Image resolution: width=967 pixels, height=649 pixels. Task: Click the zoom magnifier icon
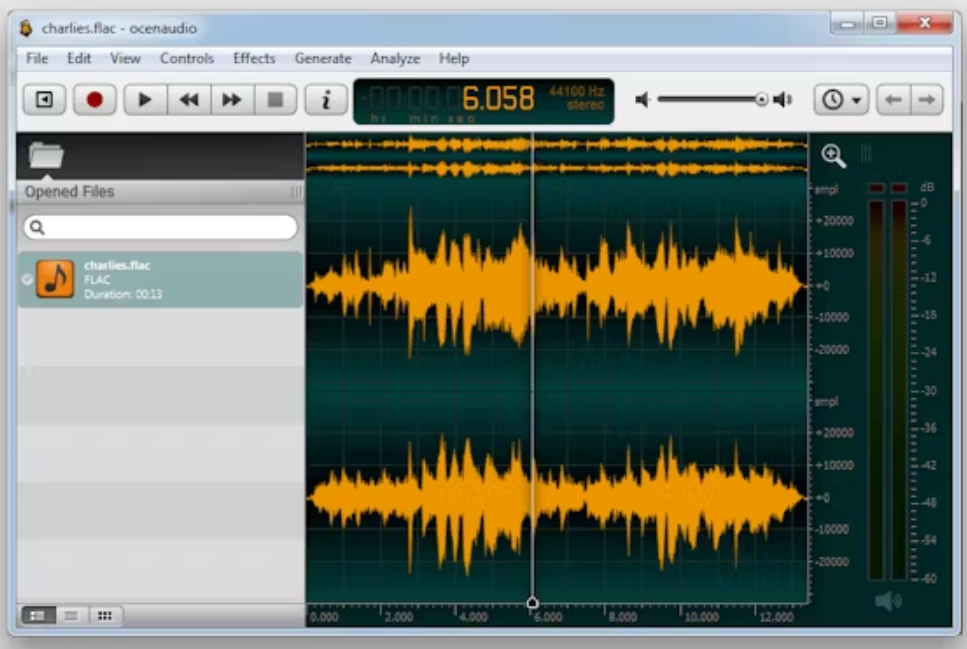(x=833, y=155)
